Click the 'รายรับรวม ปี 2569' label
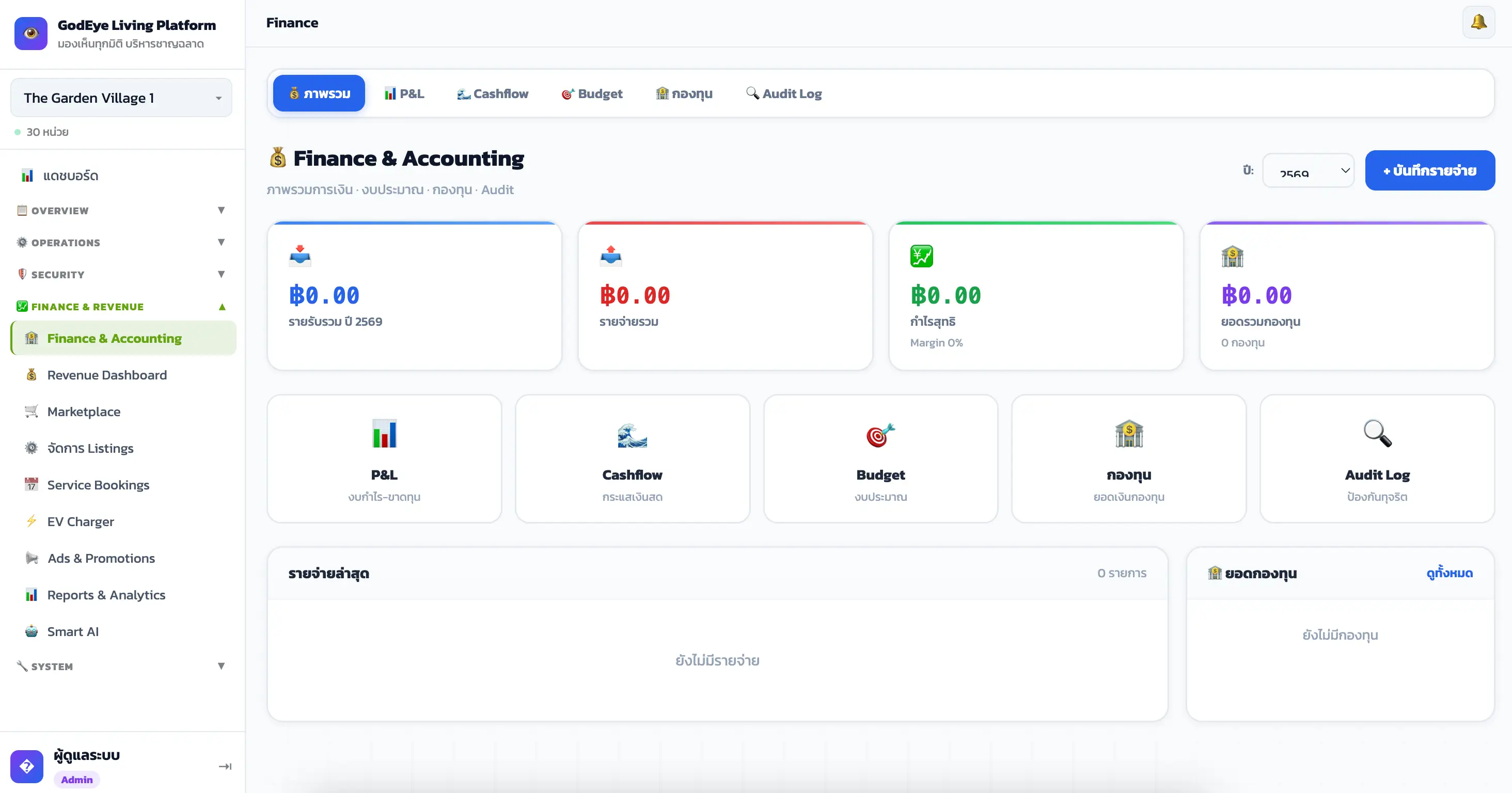The image size is (1512, 793). [335, 322]
